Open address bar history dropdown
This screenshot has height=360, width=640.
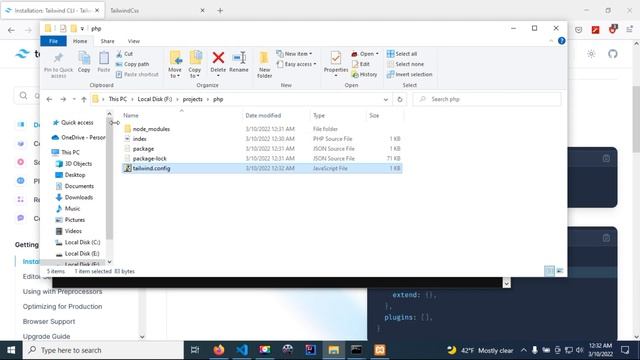click(386, 99)
